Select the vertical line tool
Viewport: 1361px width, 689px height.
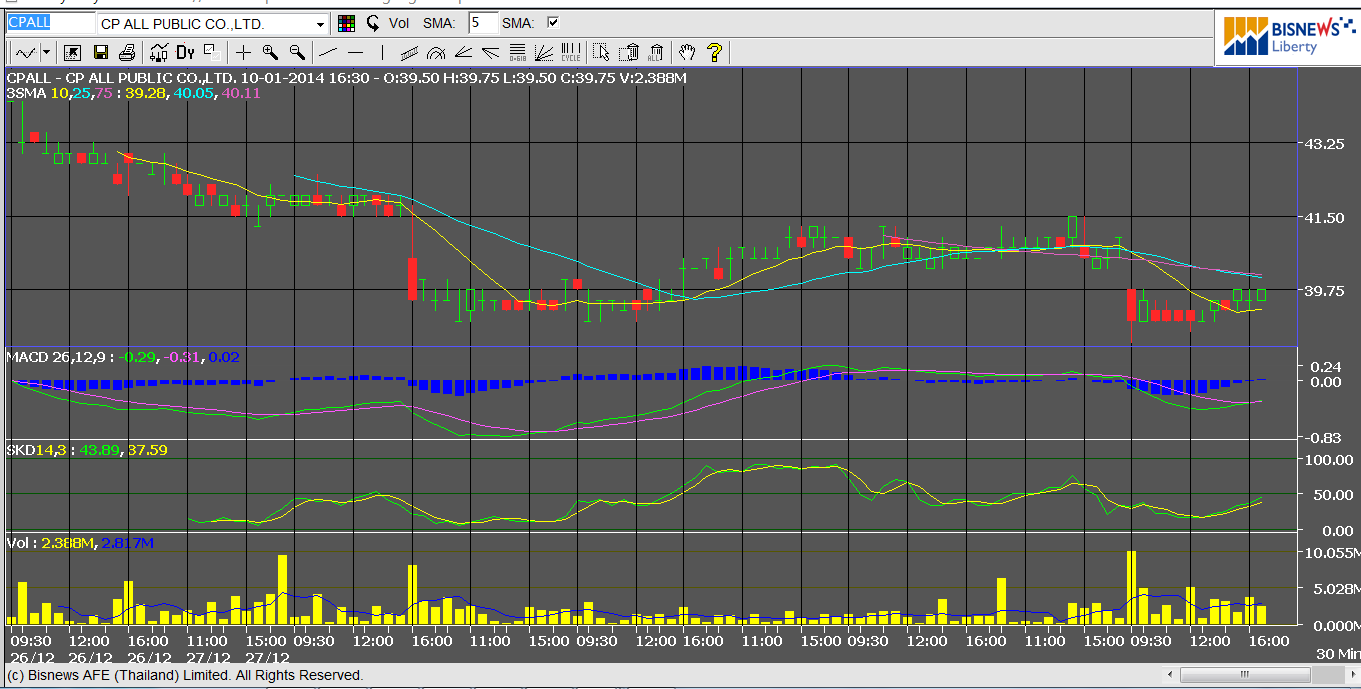coord(382,52)
